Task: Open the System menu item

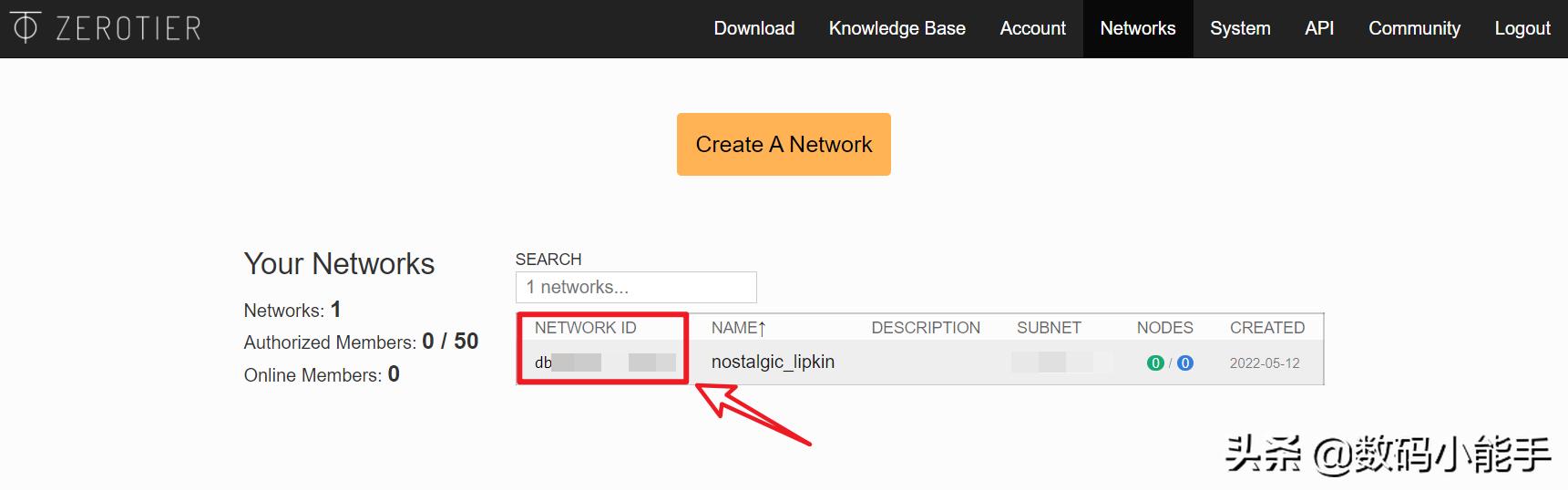Action: click(x=1239, y=28)
